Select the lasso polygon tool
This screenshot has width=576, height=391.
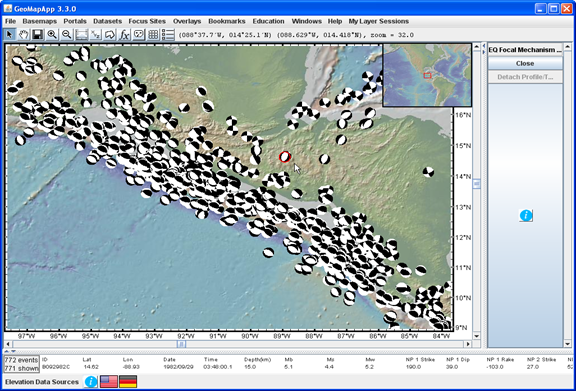[110, 35]
